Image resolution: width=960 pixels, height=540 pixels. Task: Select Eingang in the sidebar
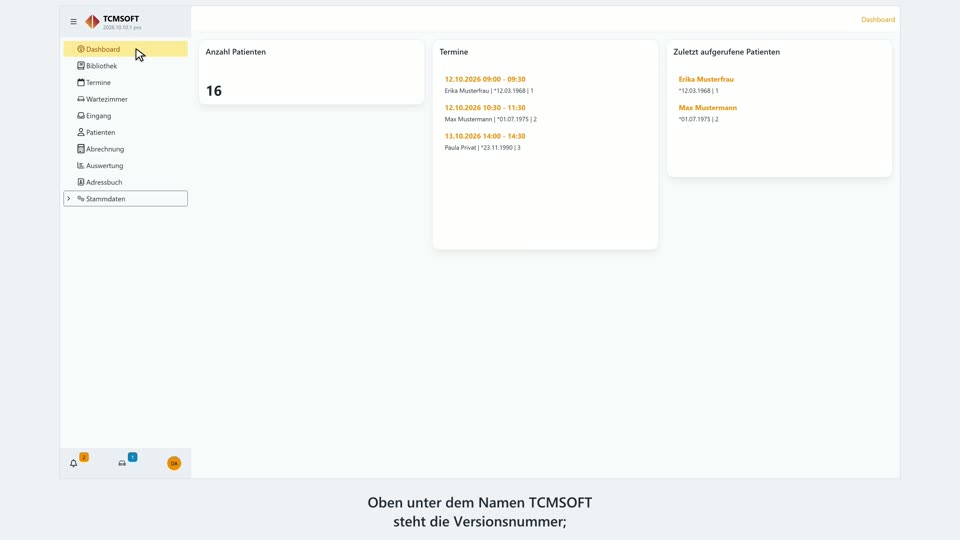(x=99, y=115)
